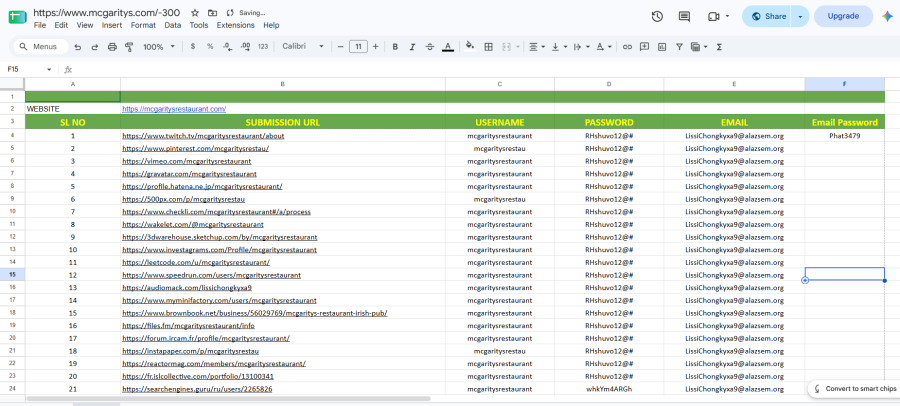This screenshot has width=900, height=406.
Task: Open the Format menu
Action: 143,25
